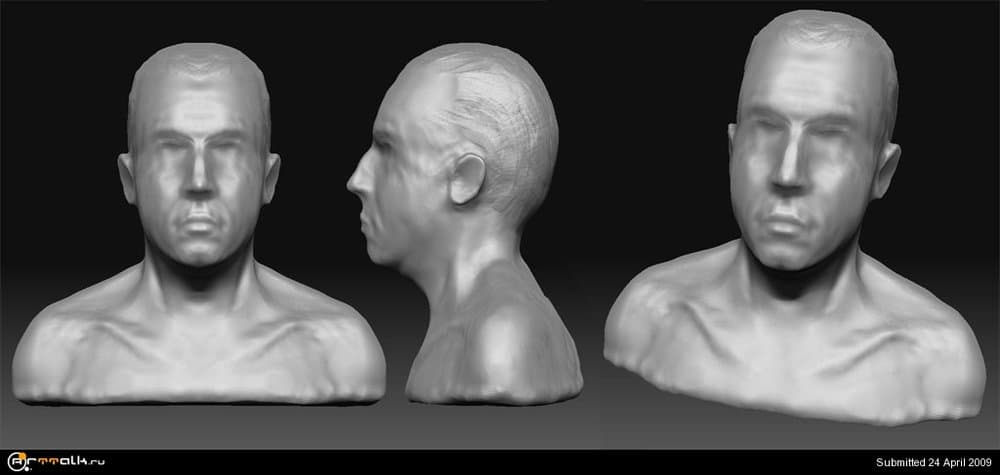Click the chin of the front-view bust

pos(199,252)
